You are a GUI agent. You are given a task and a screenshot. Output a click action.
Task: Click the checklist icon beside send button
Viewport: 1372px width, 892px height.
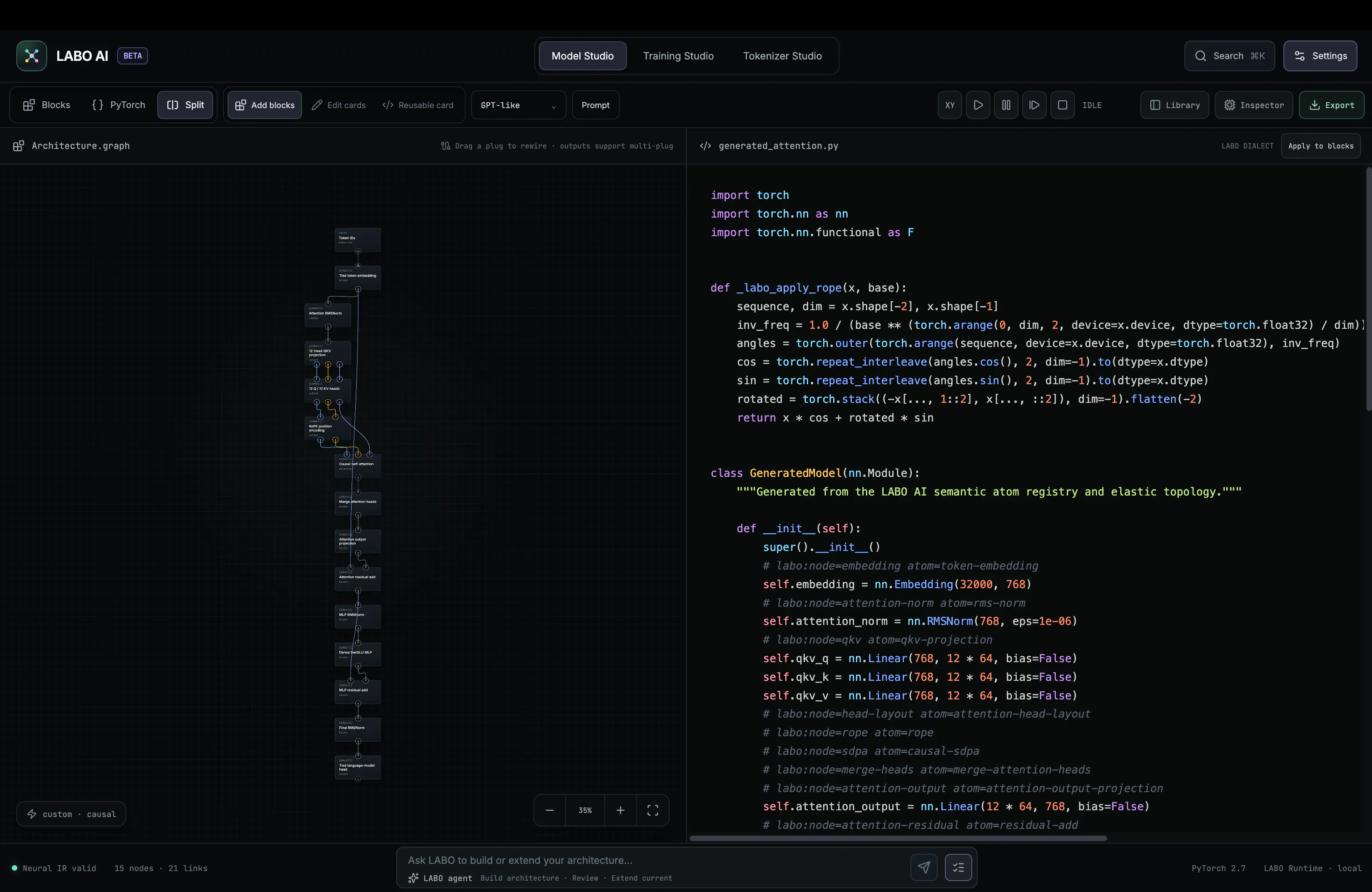coord(958,867)
